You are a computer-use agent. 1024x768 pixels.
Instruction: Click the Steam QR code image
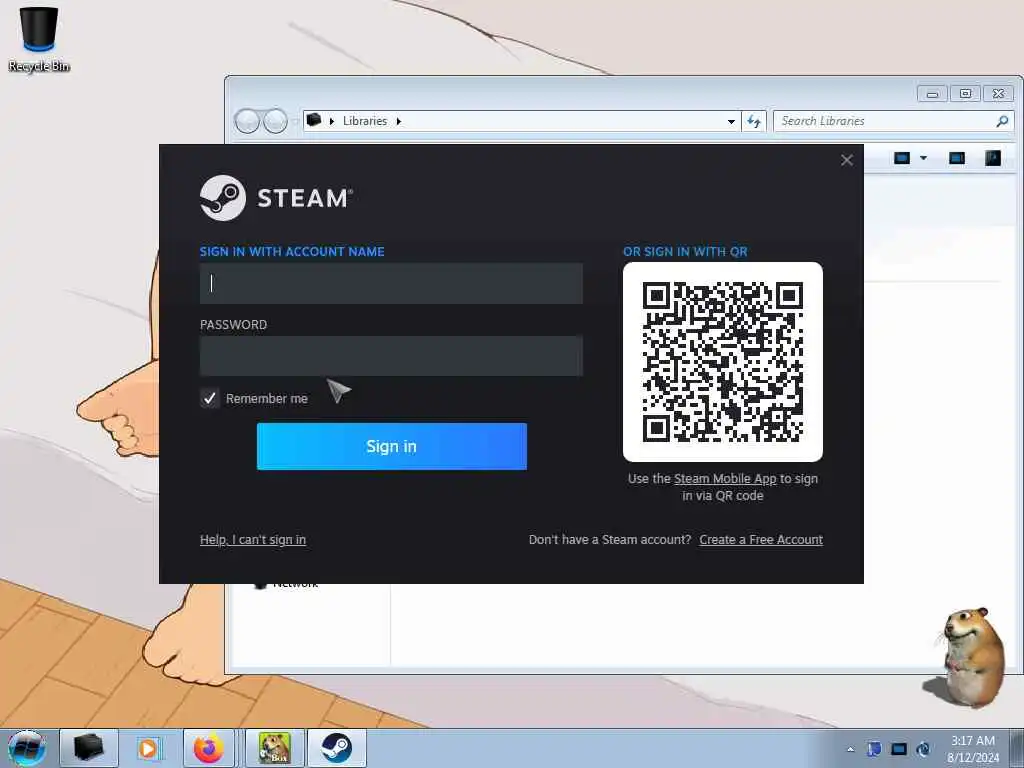point(723,362)
